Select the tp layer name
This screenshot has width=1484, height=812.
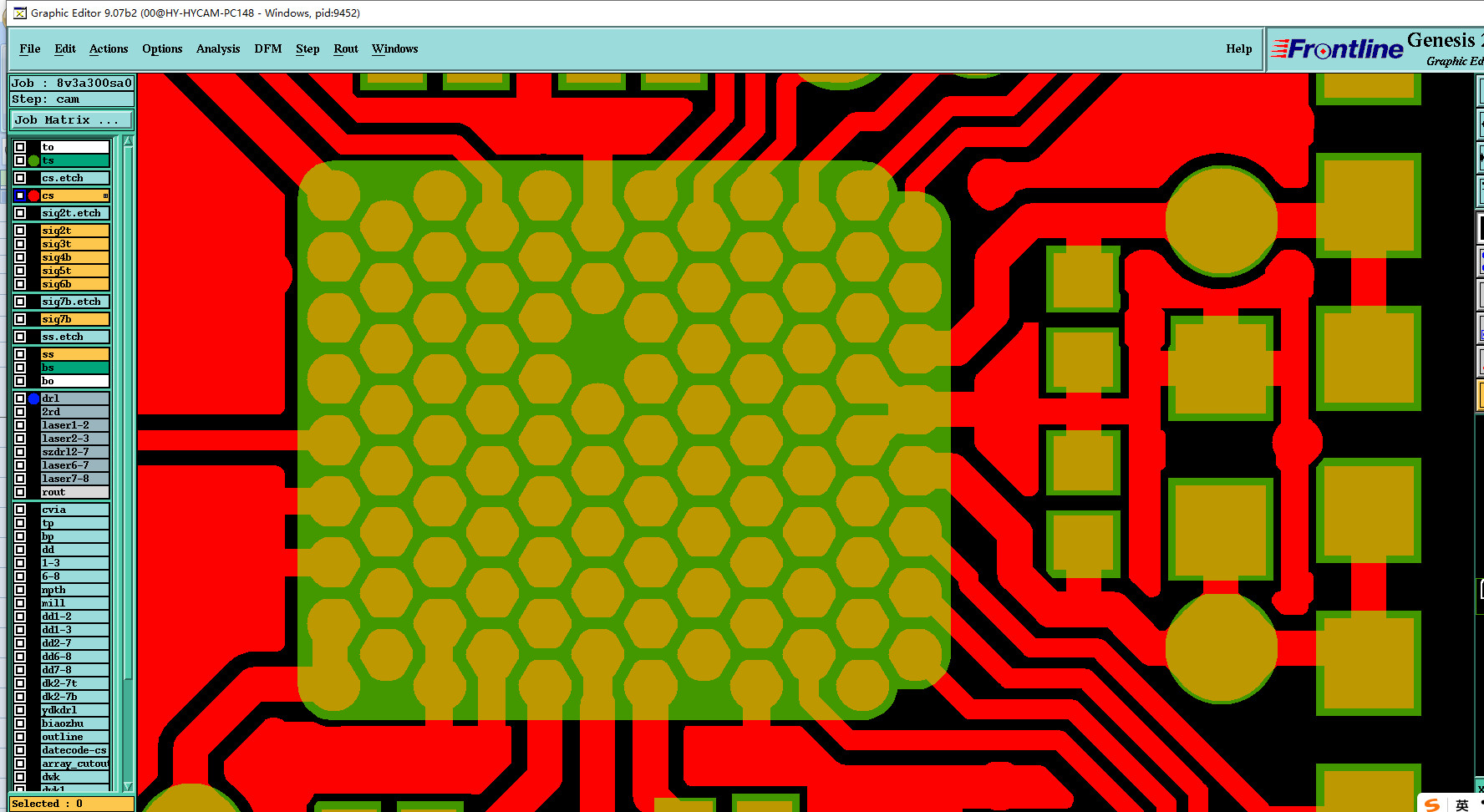tap(75, 523)
